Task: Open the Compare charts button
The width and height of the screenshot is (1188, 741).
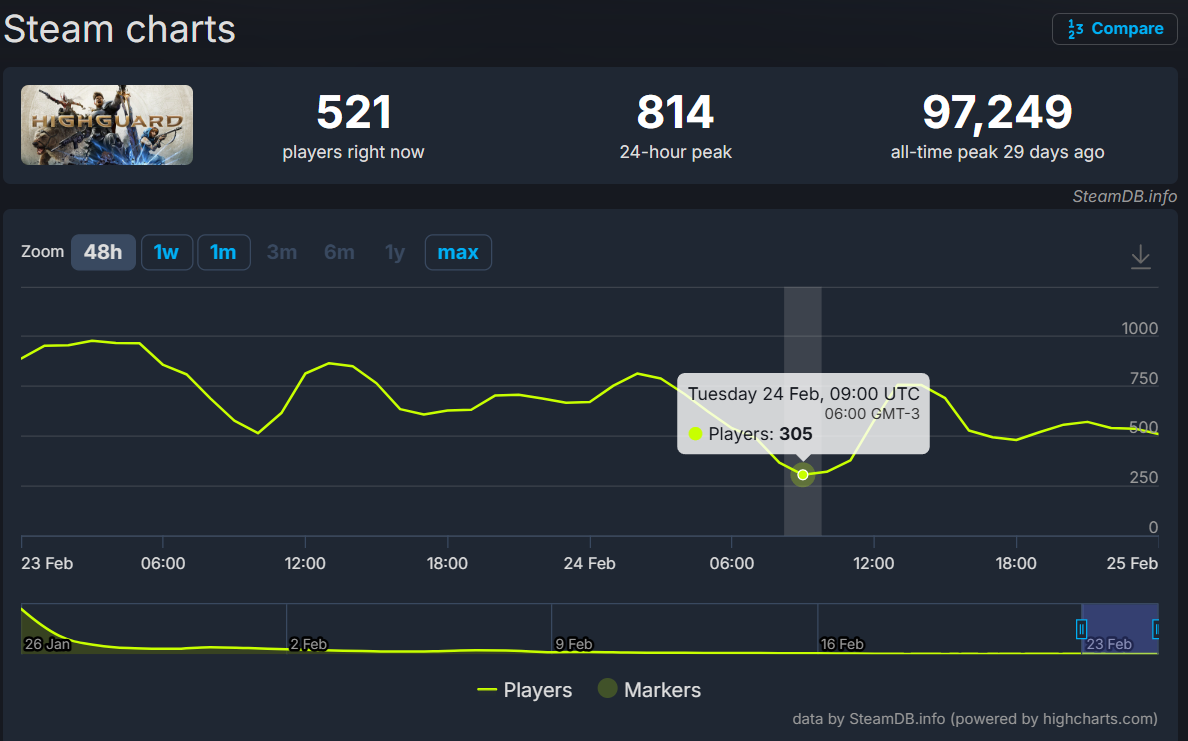Action: tap(1114, 29)
